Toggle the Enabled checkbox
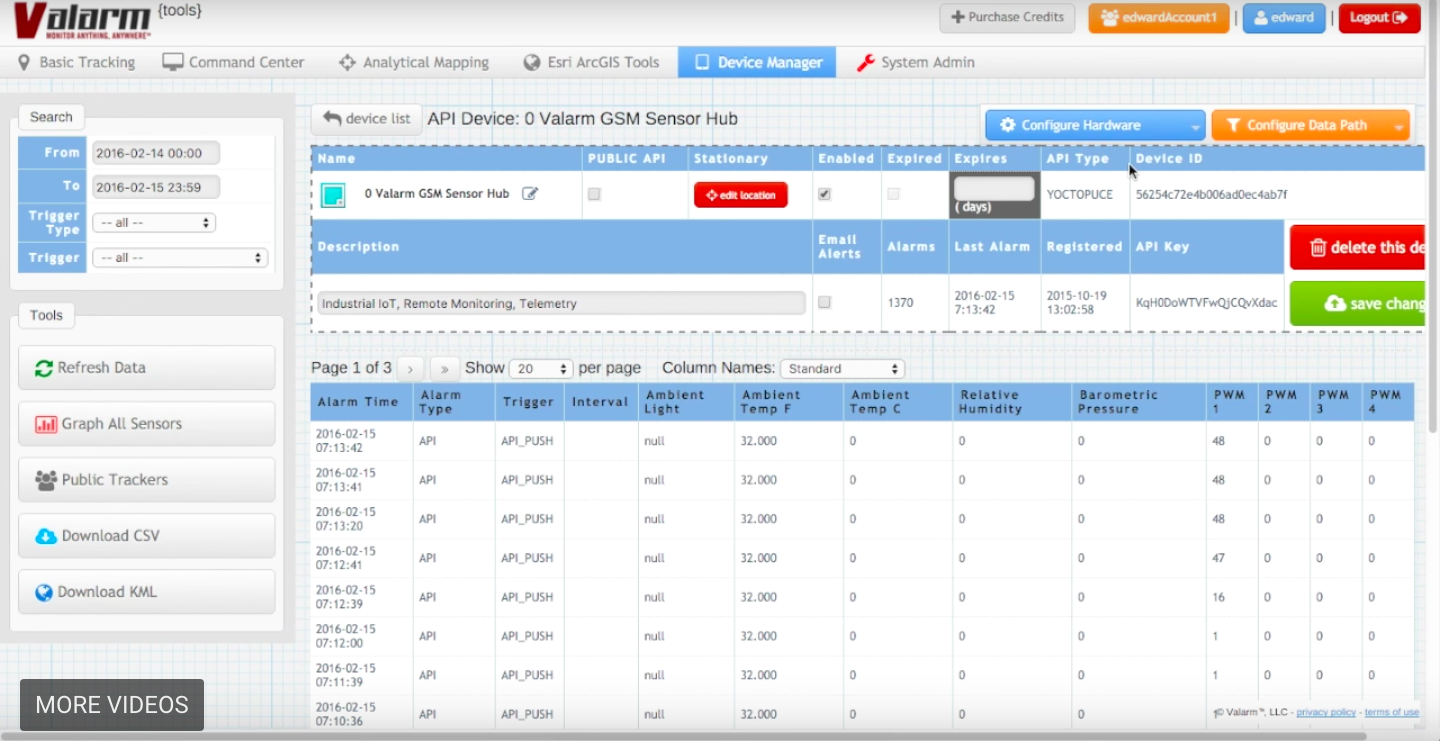Screen dimensions: 1440x741 tap(824, 194)
